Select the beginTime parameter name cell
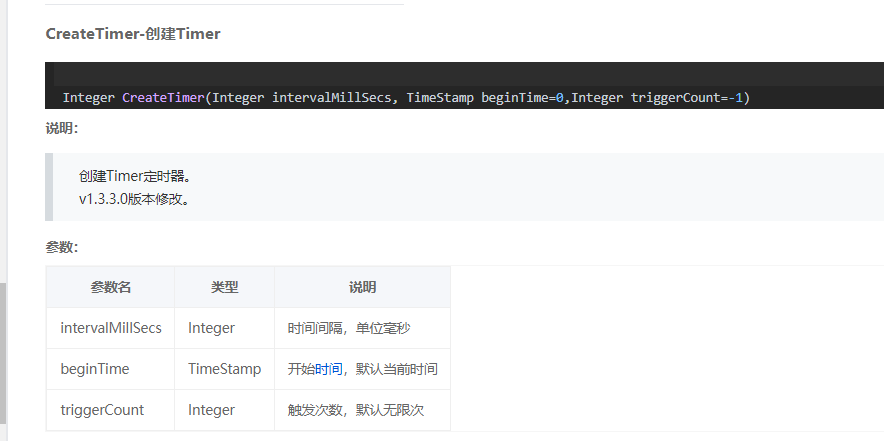This screenshot has height=441, width=884. point(110,369)
